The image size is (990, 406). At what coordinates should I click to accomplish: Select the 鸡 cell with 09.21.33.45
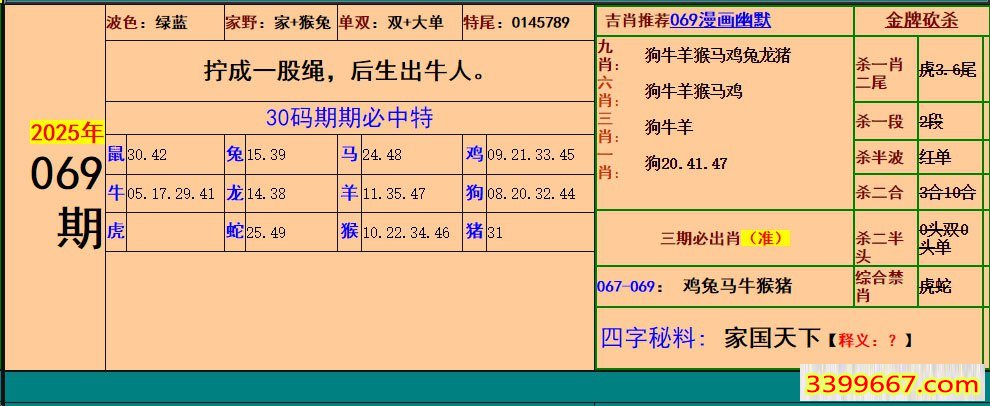tap(520, 155)
